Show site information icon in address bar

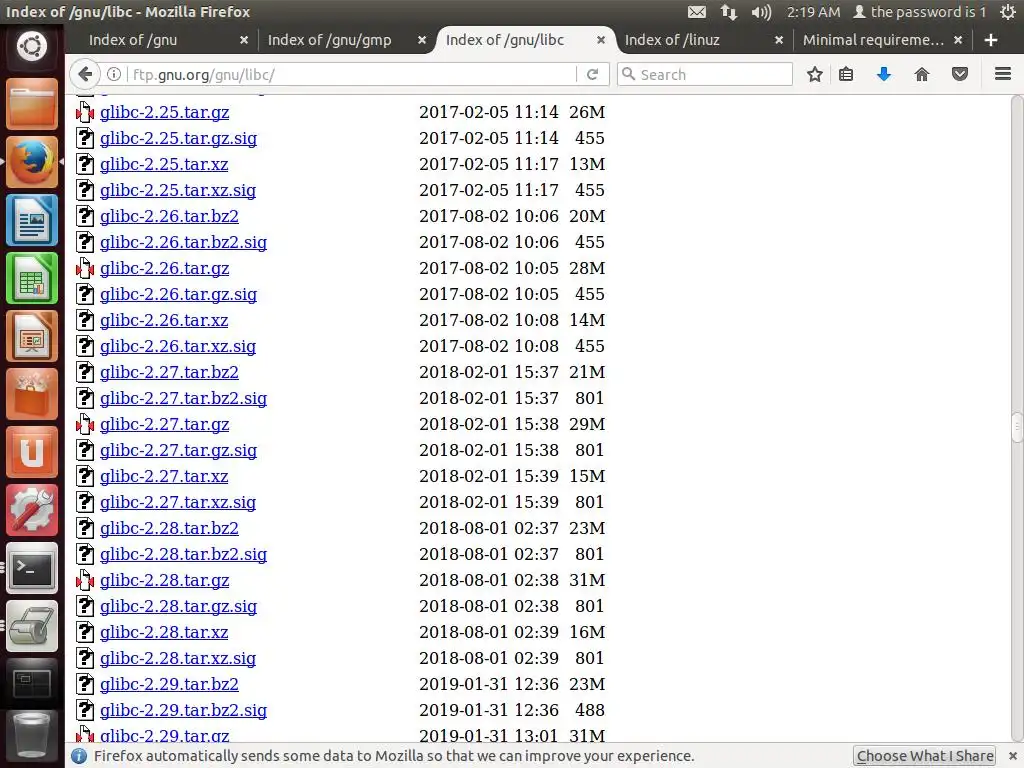coord(114,74)
